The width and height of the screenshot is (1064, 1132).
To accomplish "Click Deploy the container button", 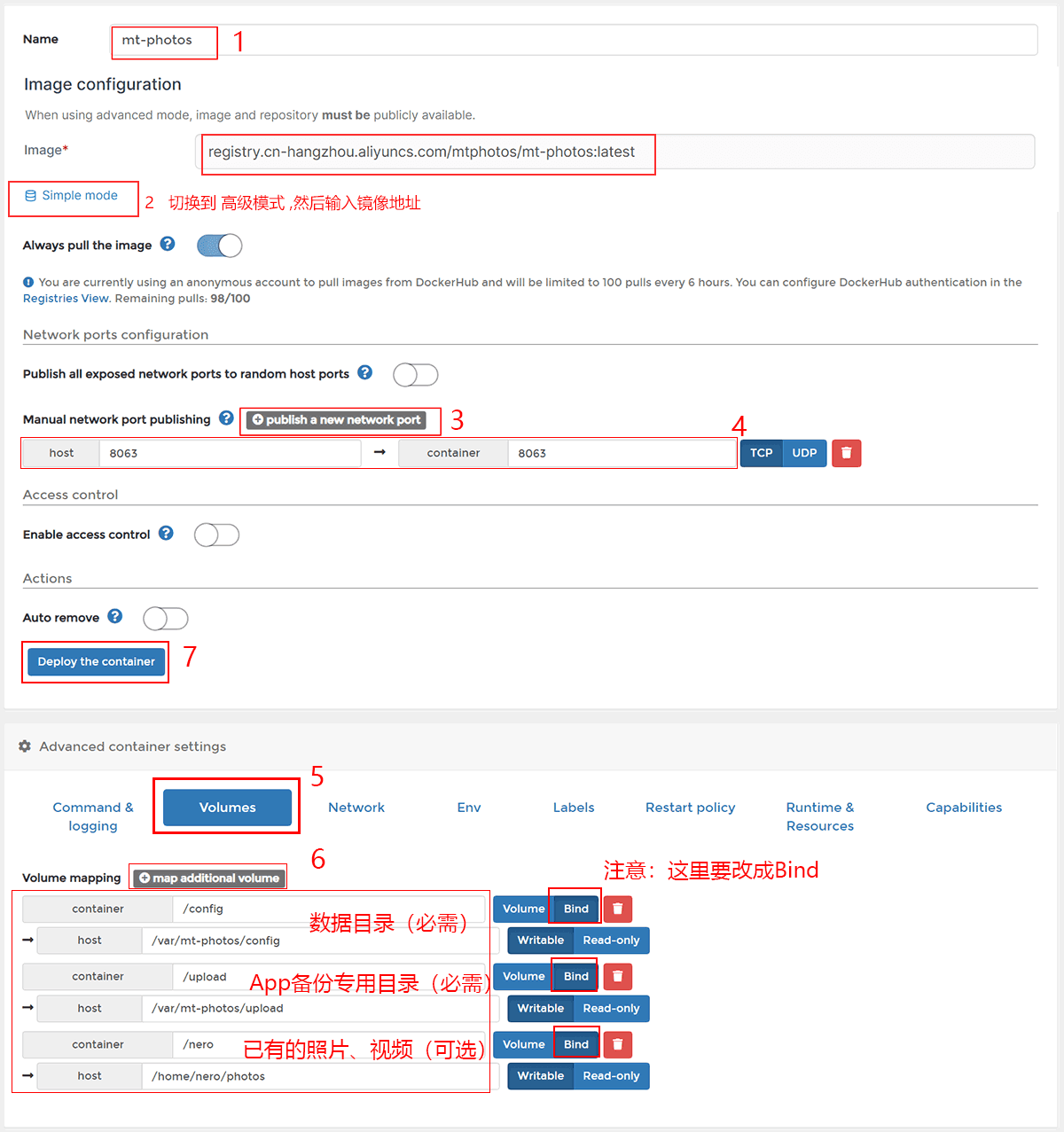I will 97,662.
